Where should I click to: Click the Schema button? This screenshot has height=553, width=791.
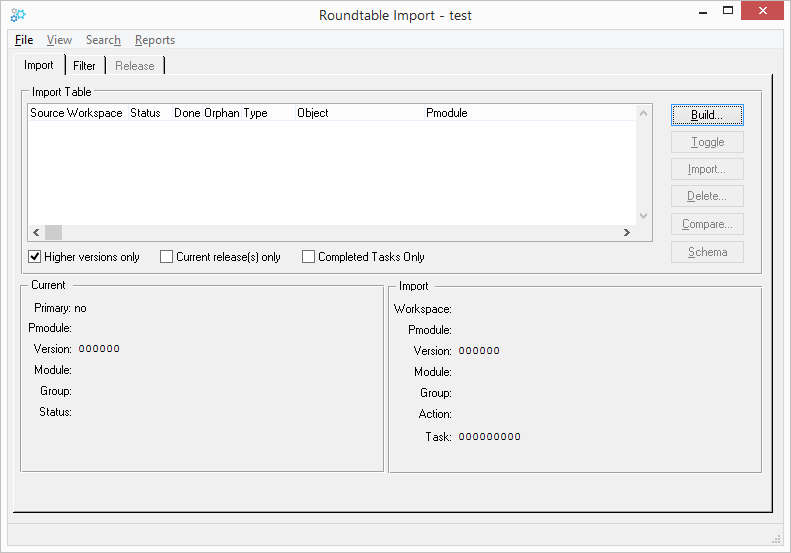(x=707, y=252)
